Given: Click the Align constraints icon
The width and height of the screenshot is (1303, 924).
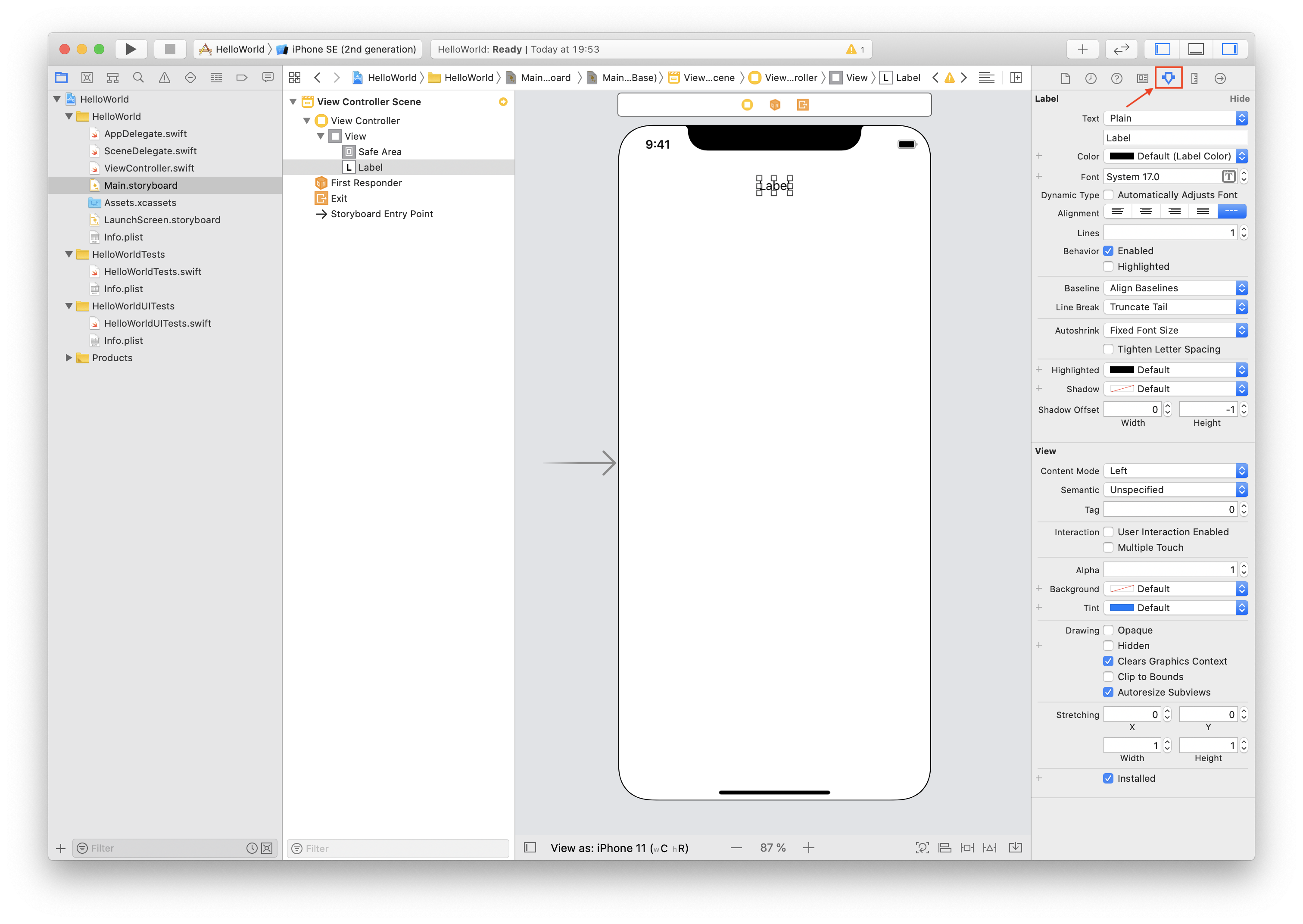Looking at the screenshot, I should (945, 848).
